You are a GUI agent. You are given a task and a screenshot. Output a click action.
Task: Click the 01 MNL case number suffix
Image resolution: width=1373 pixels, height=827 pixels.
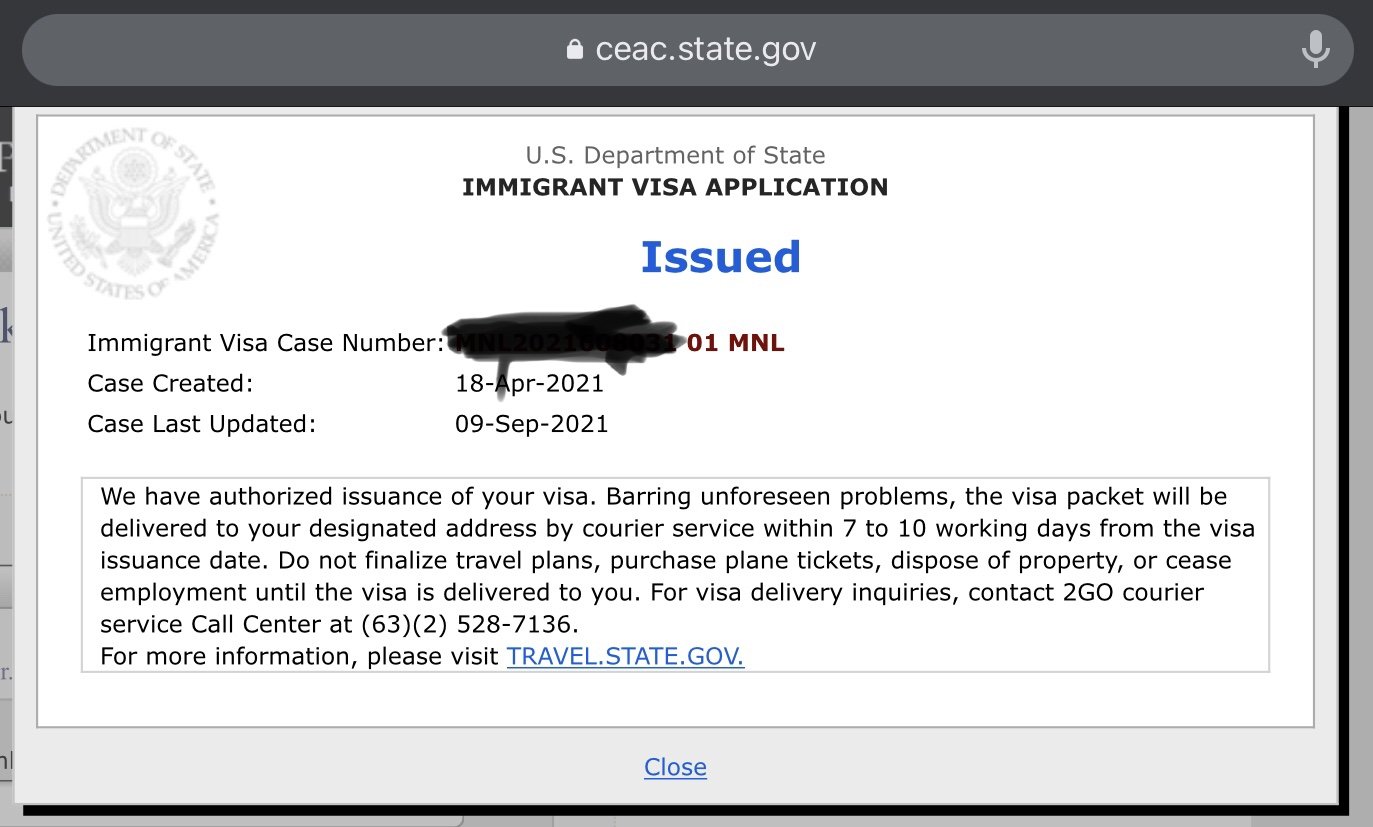pyautogui.click(x=736, y=343)
